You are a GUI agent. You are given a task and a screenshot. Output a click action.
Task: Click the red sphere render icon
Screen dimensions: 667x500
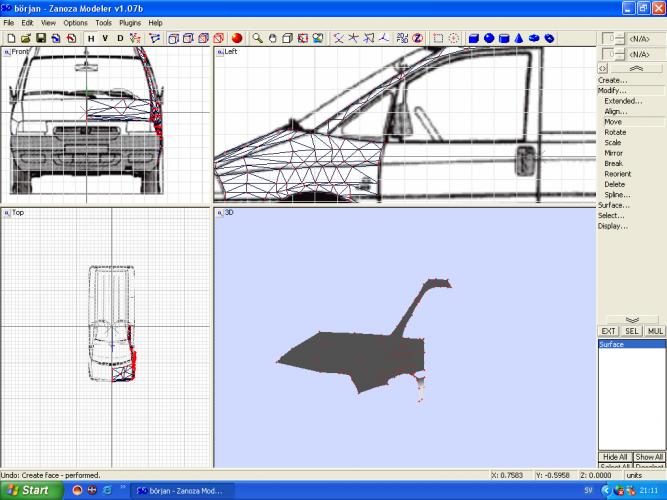click(x=237, y=38)
